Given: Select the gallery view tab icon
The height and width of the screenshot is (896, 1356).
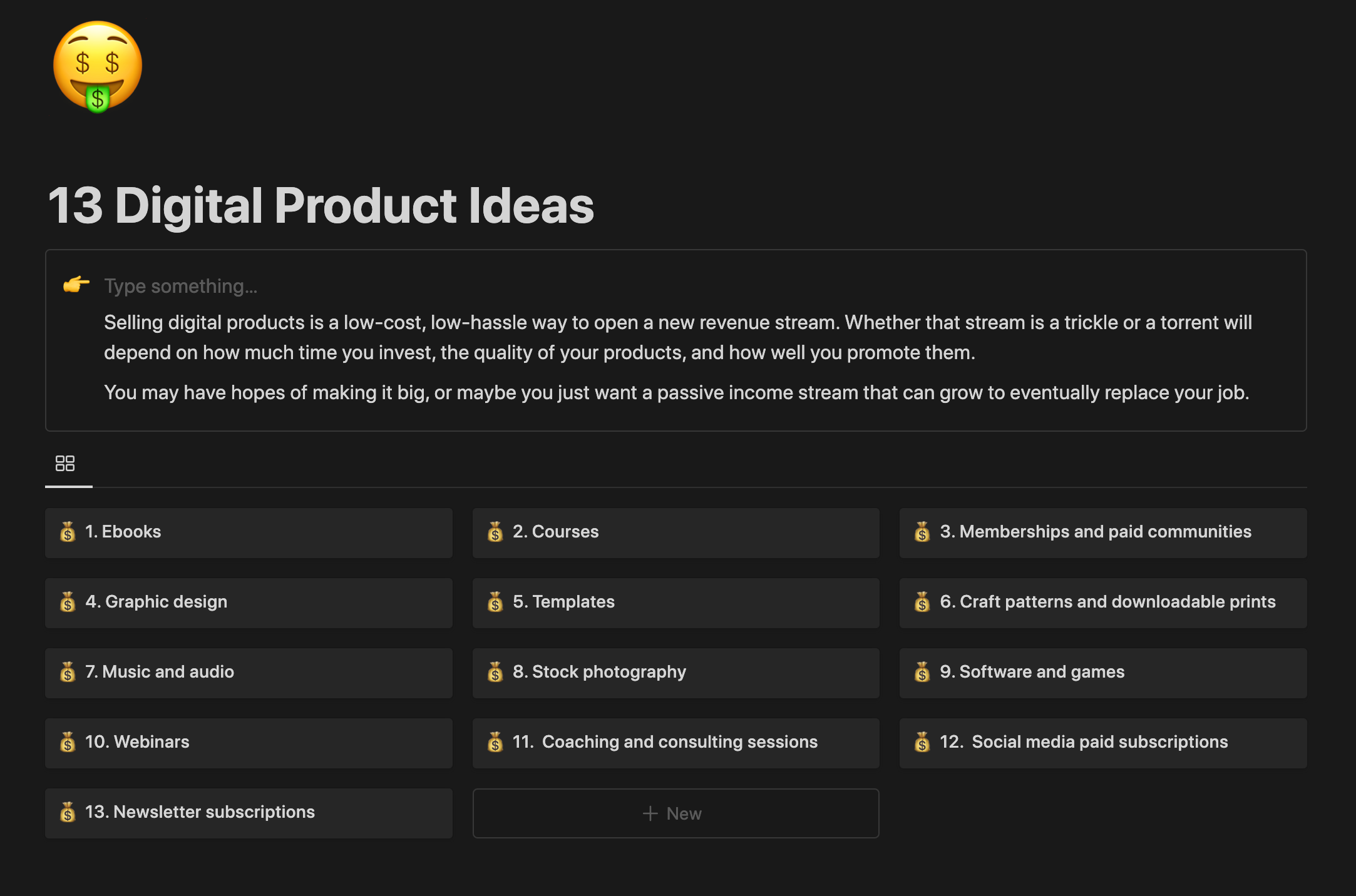Looking at the screenshot, I should 65,464.
